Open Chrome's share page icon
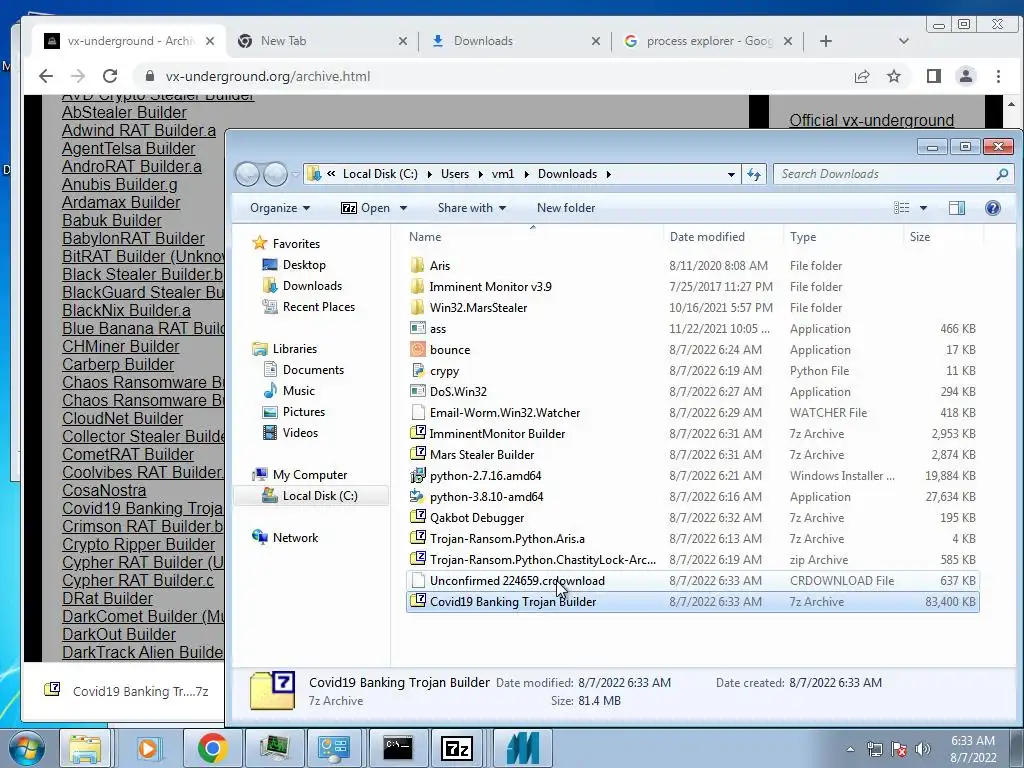 (862, 76)
